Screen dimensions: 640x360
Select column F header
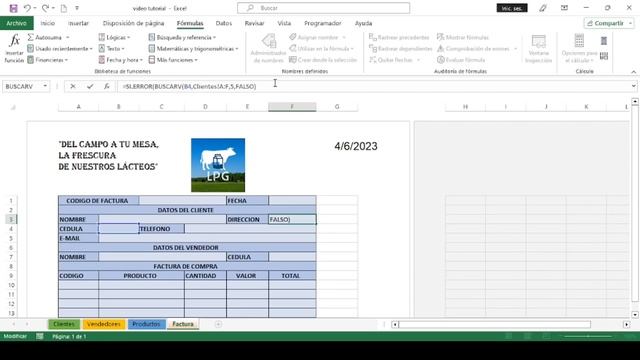(292, 107)
